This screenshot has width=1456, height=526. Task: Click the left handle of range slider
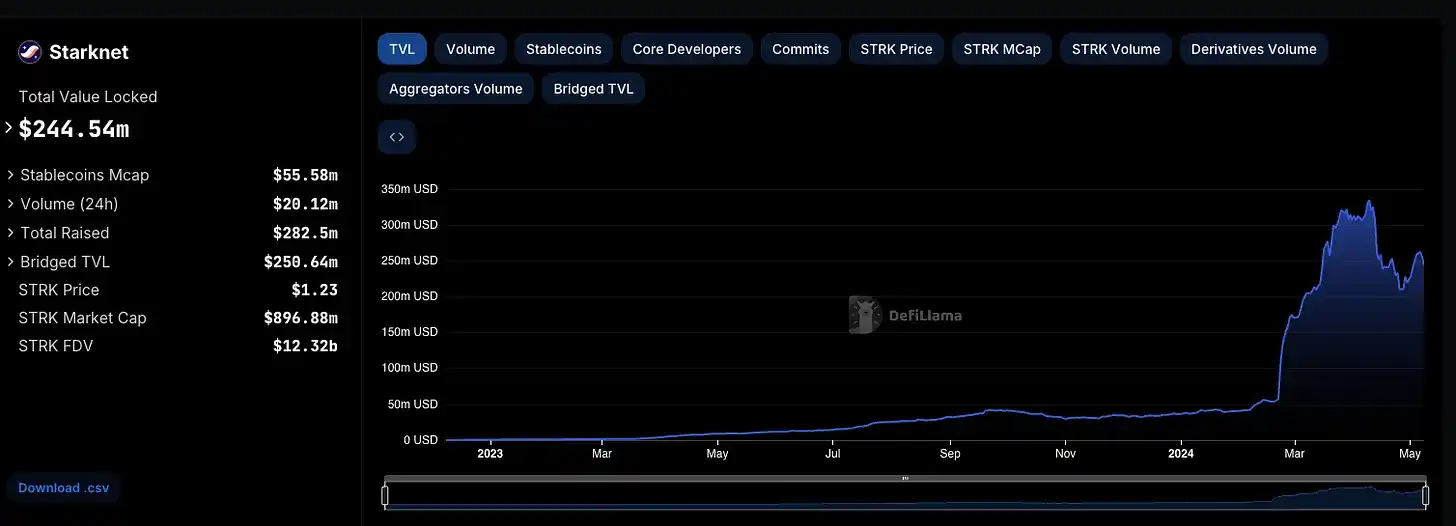click(385, 495)
